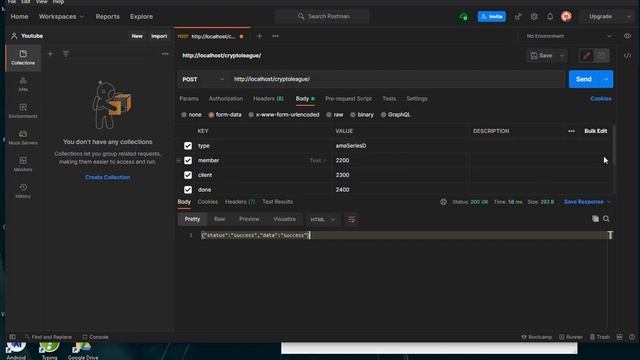Uncheck the type row checkbox
This screenshot has height=360, width=640.
tap(188, 146)
